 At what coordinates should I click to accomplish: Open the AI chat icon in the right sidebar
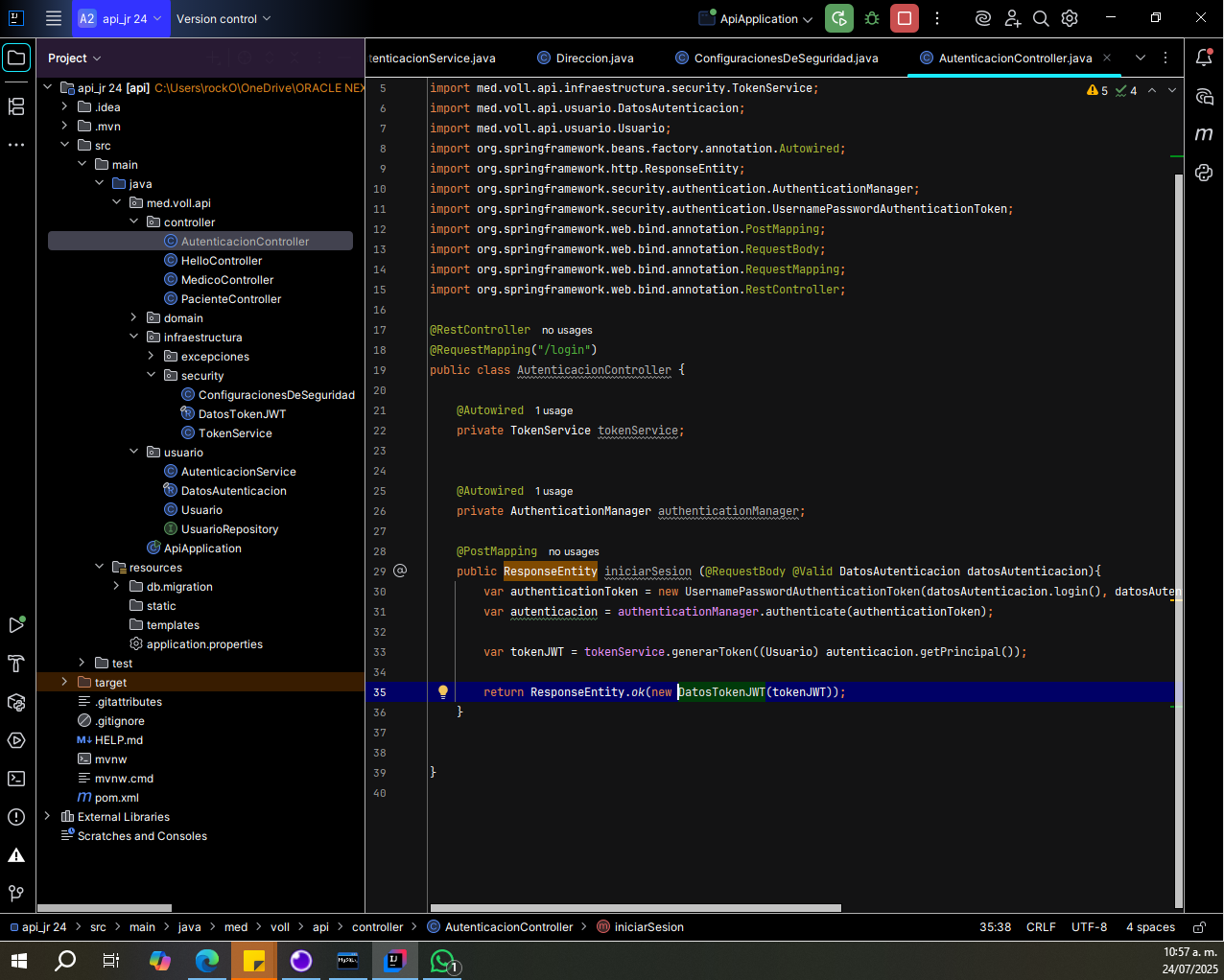coord(1204,96)
